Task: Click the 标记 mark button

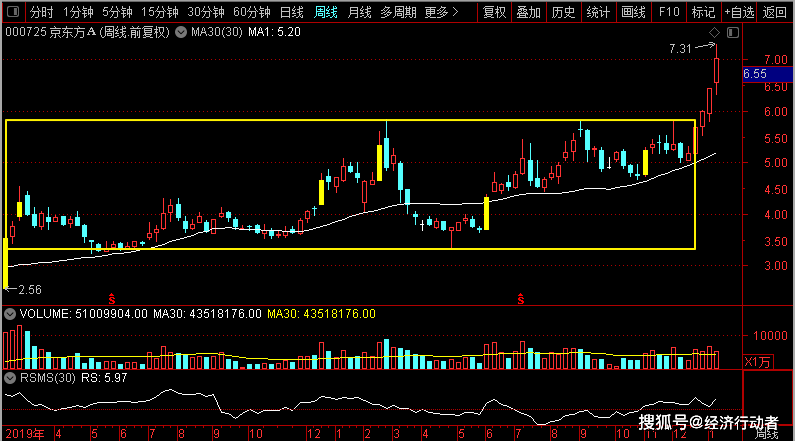Action: pos(703,12)
